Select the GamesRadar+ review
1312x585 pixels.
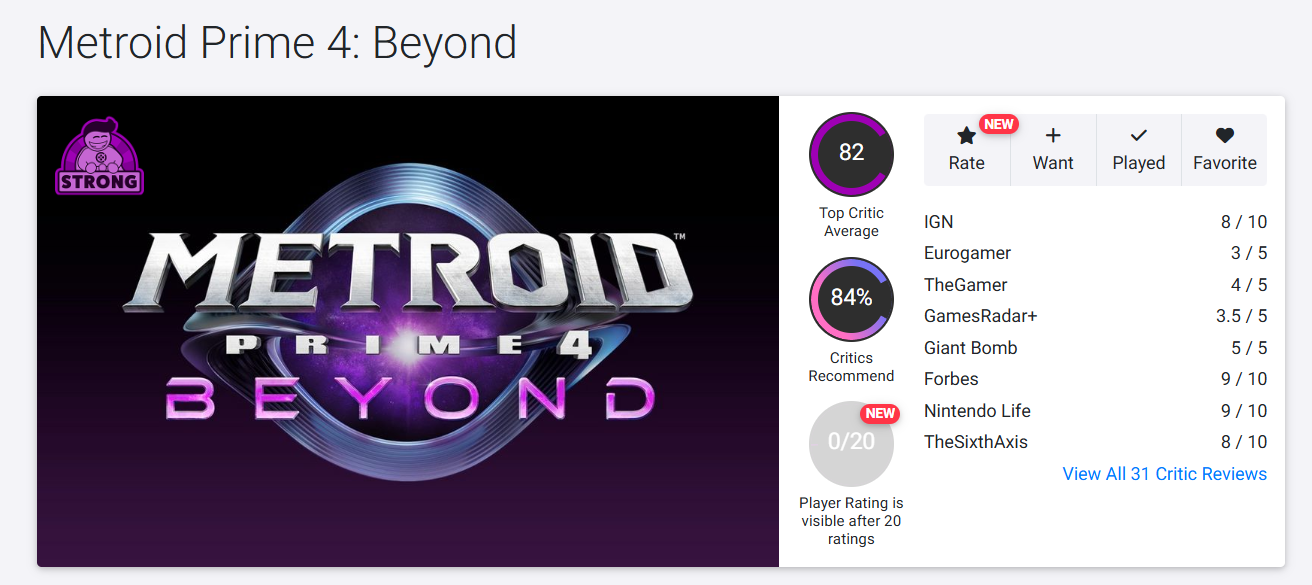point(980,316)
